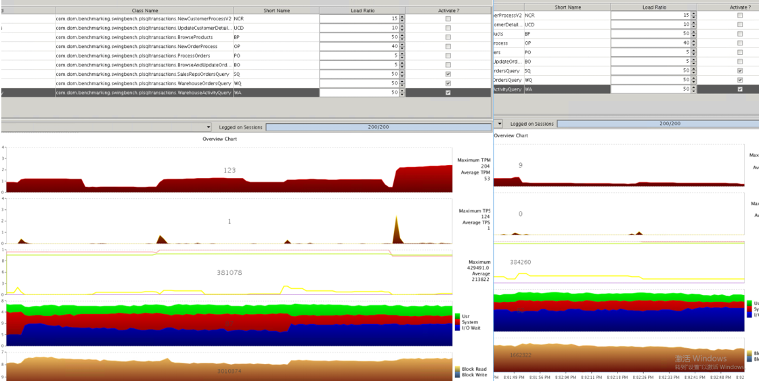The image size is (760, 382).
Task: Open the right panel's dropdown near Logged on Sessions
Action: [x=498, y=124]
